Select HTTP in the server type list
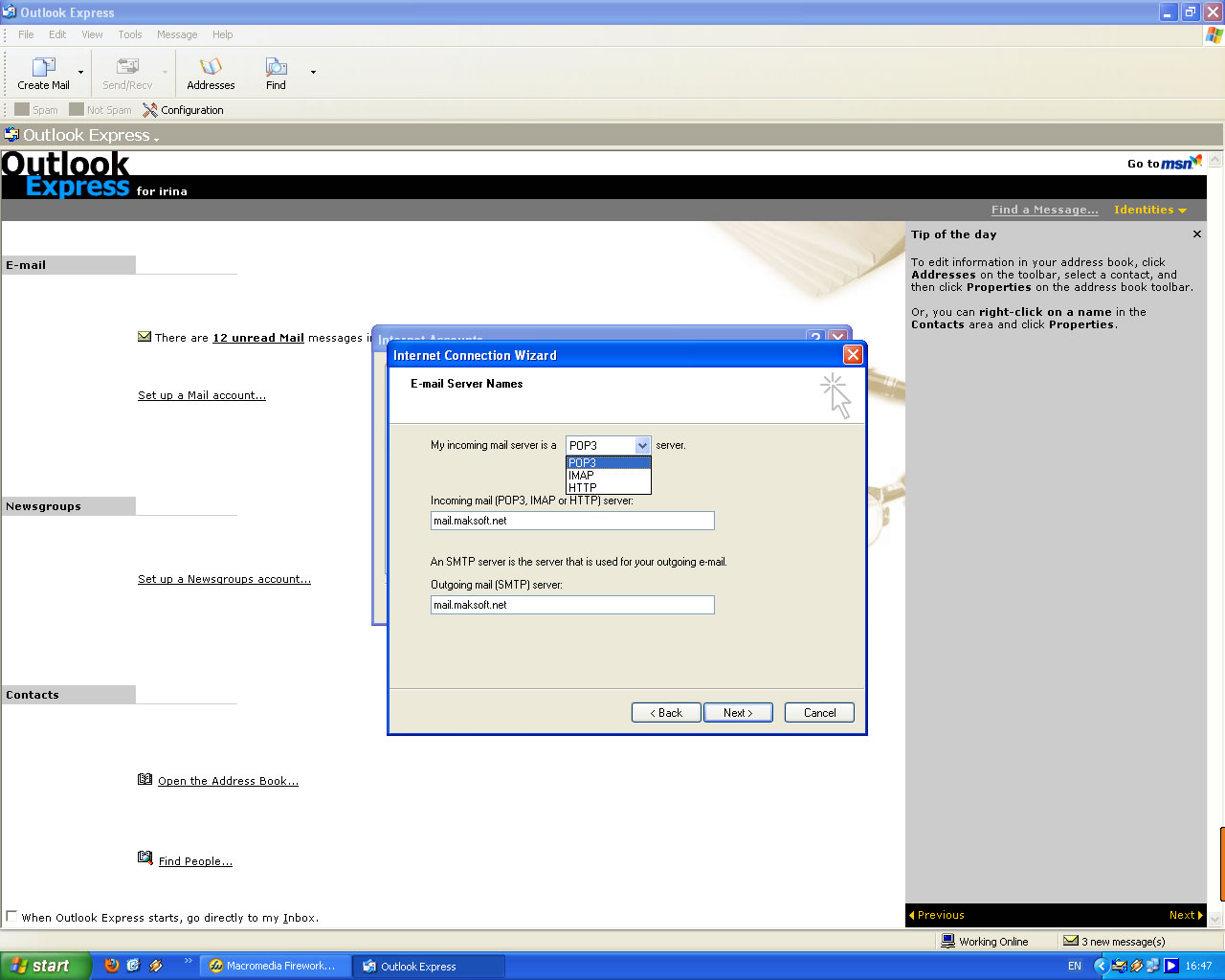This screenshot has height=980, width=1225. tap(609, 487)
